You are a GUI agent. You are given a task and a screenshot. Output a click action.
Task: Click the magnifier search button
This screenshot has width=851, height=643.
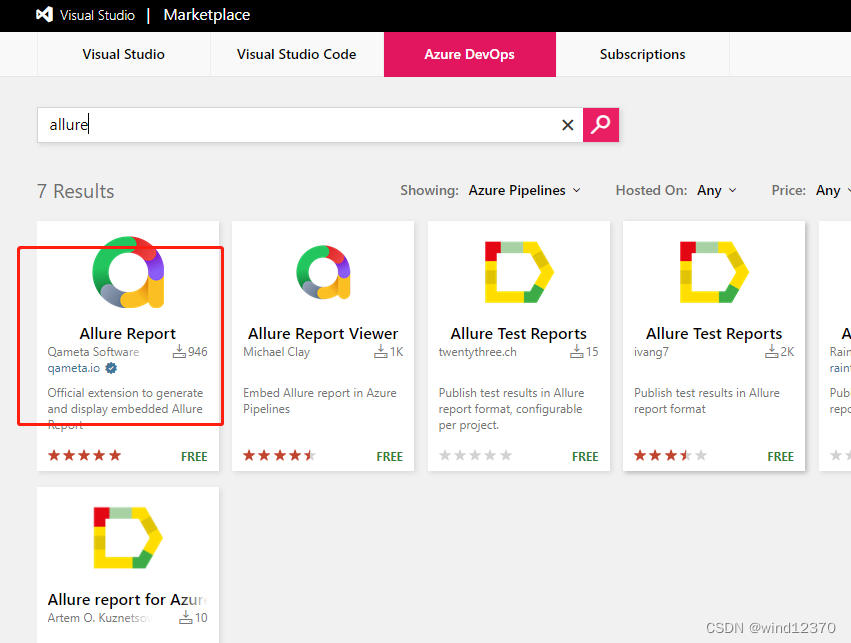pos(601,125)
